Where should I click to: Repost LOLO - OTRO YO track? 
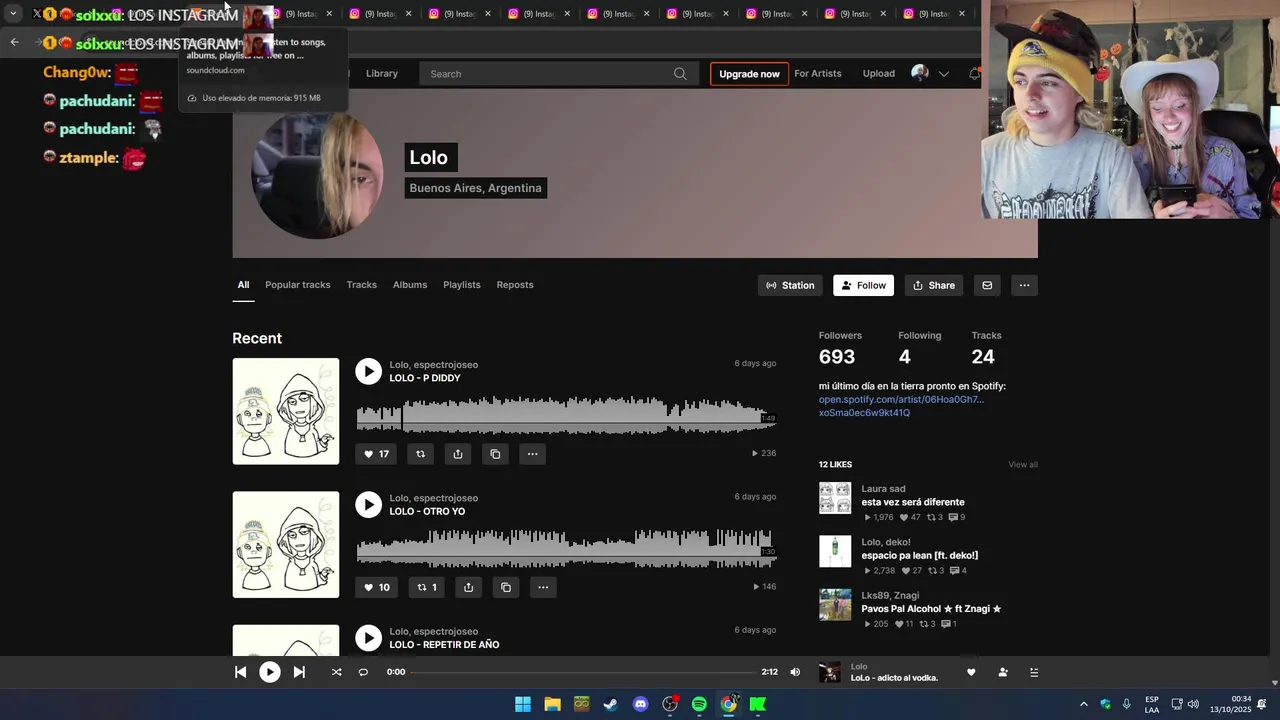pyautogui.click(x=427, y=587)
